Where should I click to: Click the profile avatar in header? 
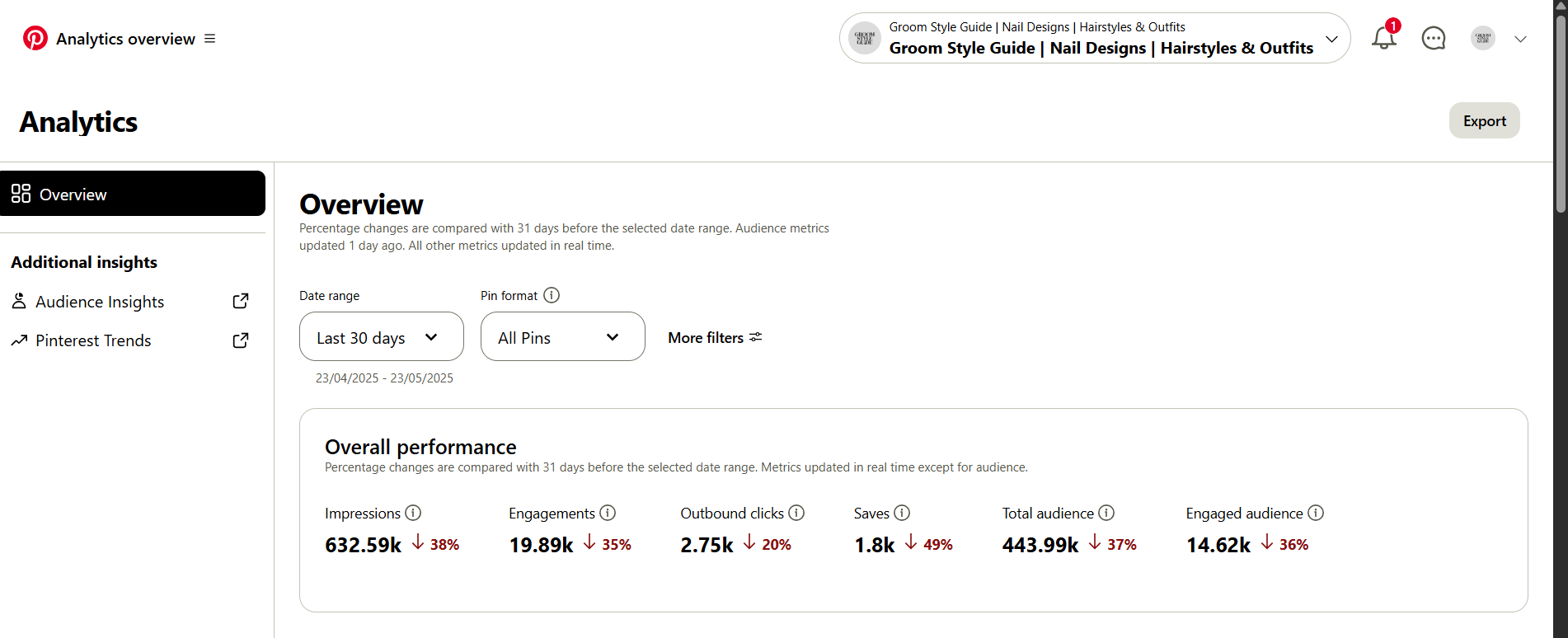[1483, 38]
